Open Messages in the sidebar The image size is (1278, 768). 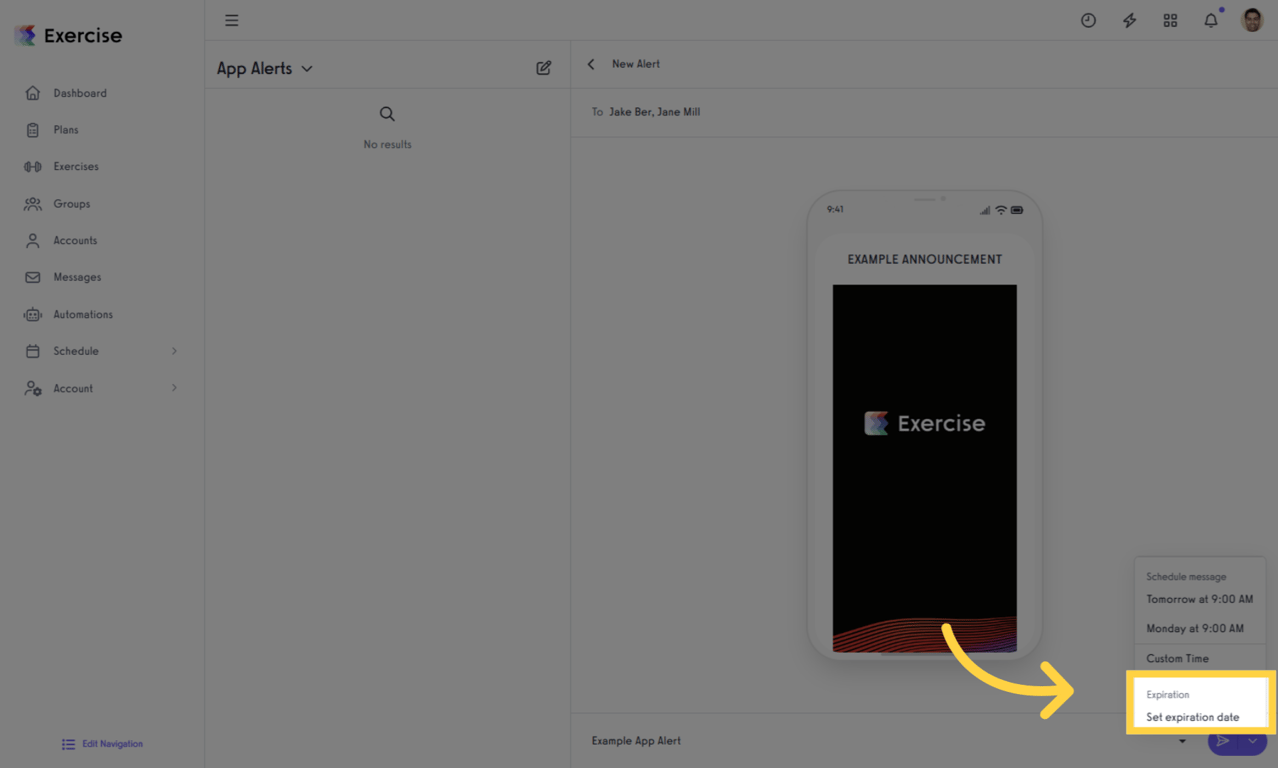point(77,277)
